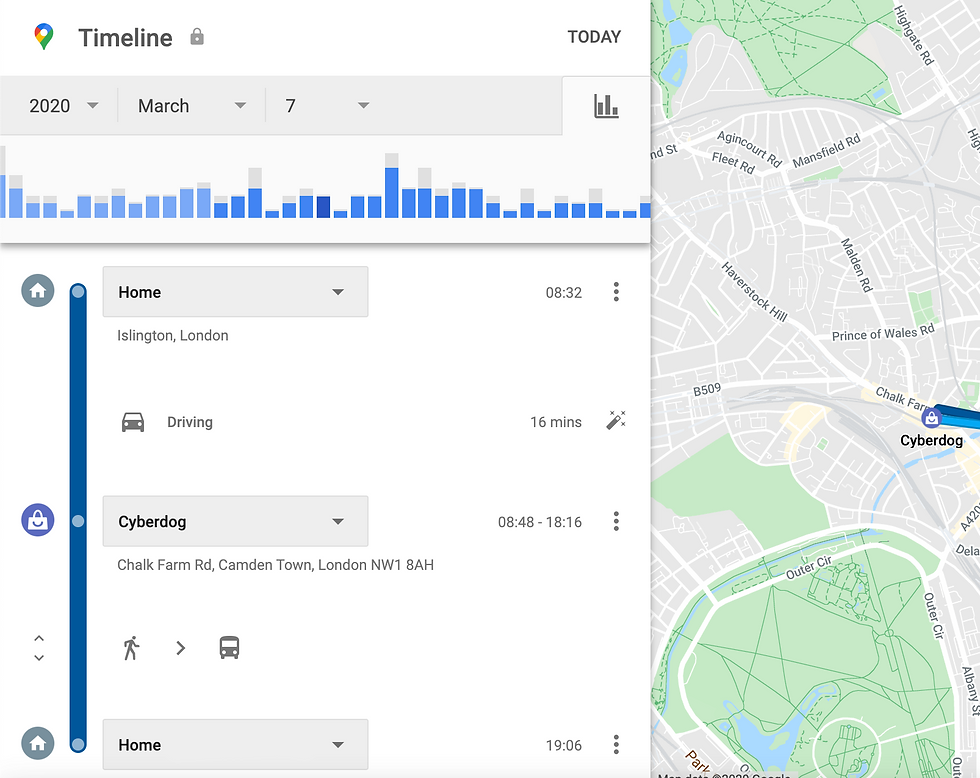Image resolution: width=980 pixels, height=778 pixels.
Task: Click the Fleet Rd label on map
Action: click(x=733, y=163)
